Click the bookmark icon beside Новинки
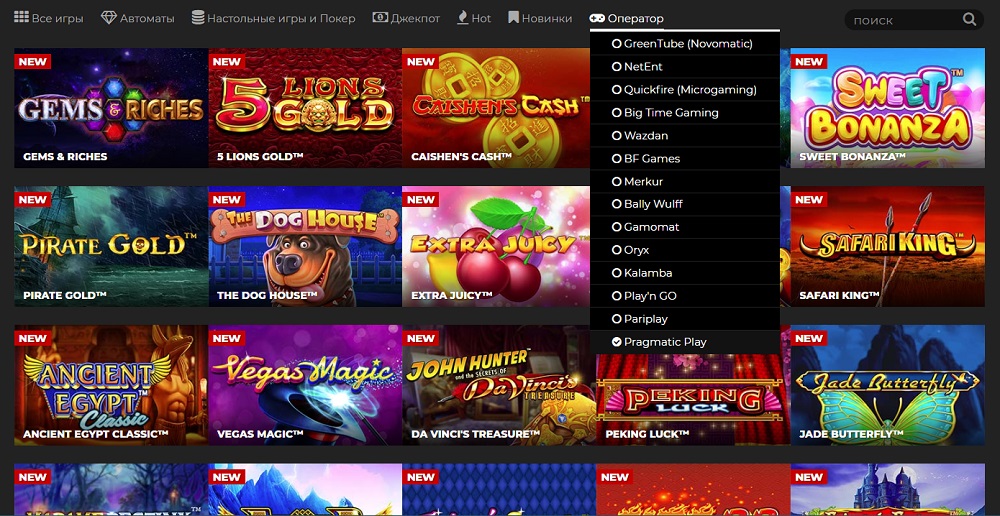 click(513, 17)
